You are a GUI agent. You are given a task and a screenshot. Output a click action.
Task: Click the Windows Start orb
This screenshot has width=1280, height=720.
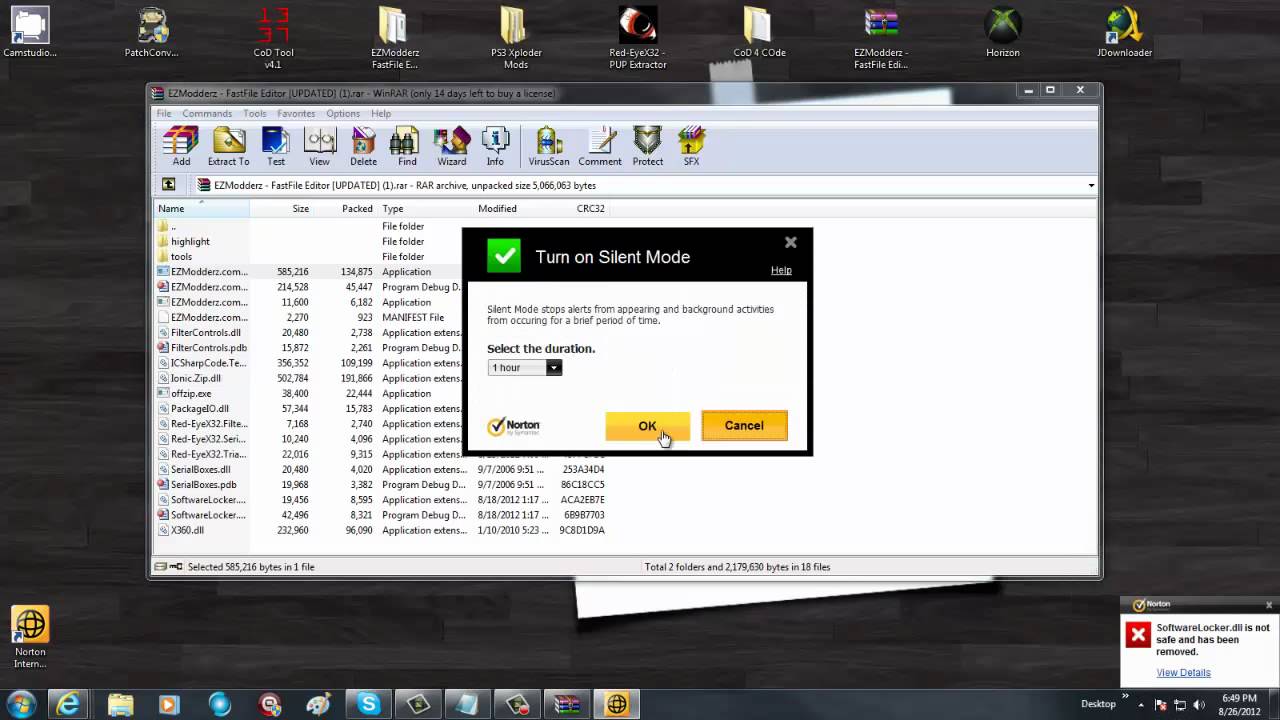21,704
